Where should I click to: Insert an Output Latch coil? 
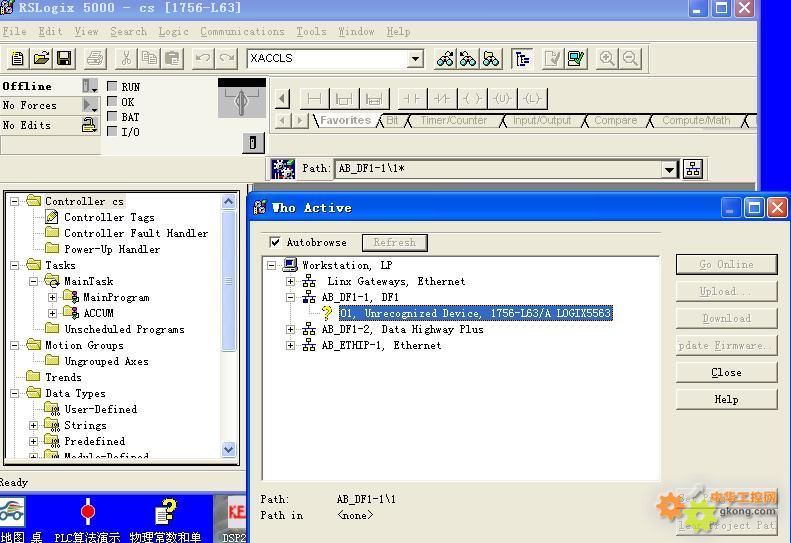tap(532, 98)
